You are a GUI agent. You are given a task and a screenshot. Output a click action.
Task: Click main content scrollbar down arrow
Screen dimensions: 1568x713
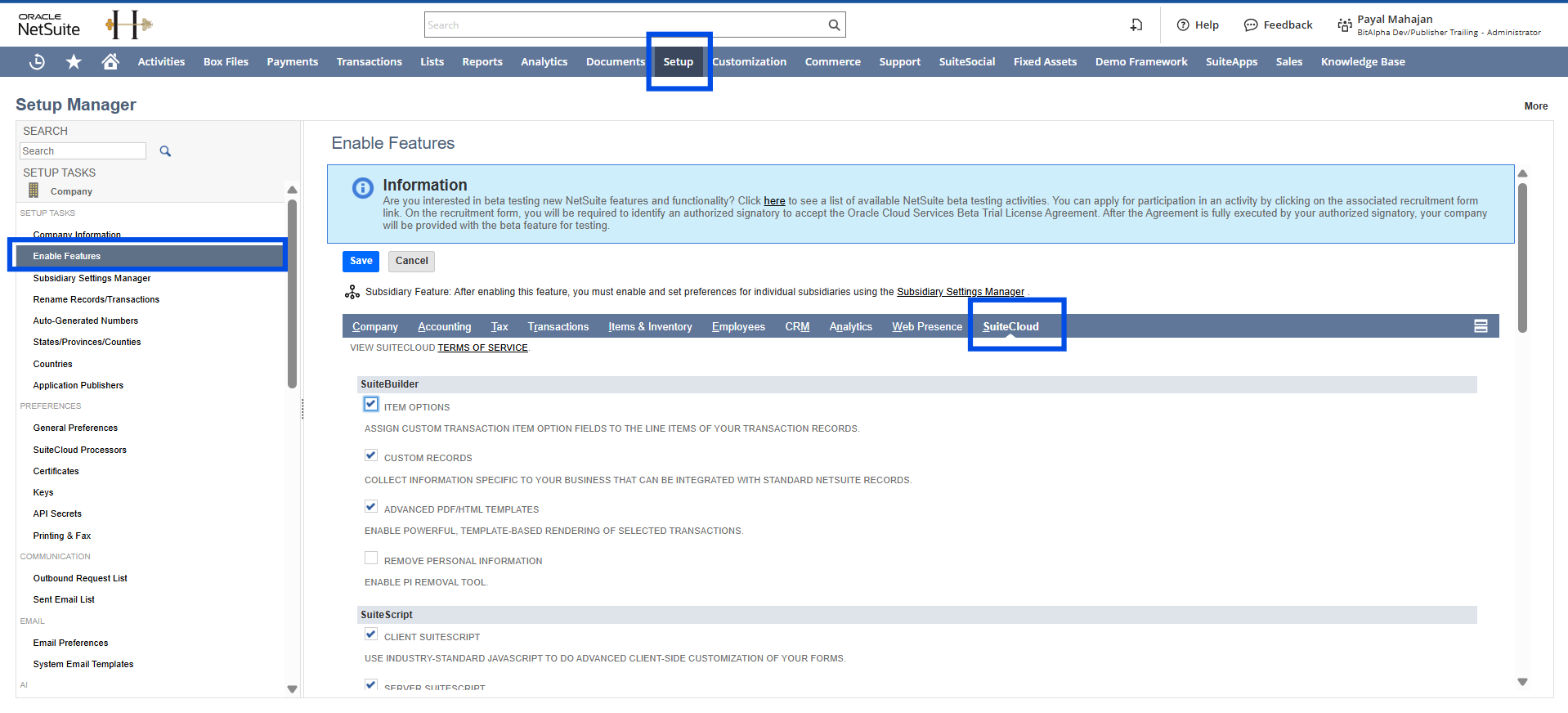[1522, 682]
